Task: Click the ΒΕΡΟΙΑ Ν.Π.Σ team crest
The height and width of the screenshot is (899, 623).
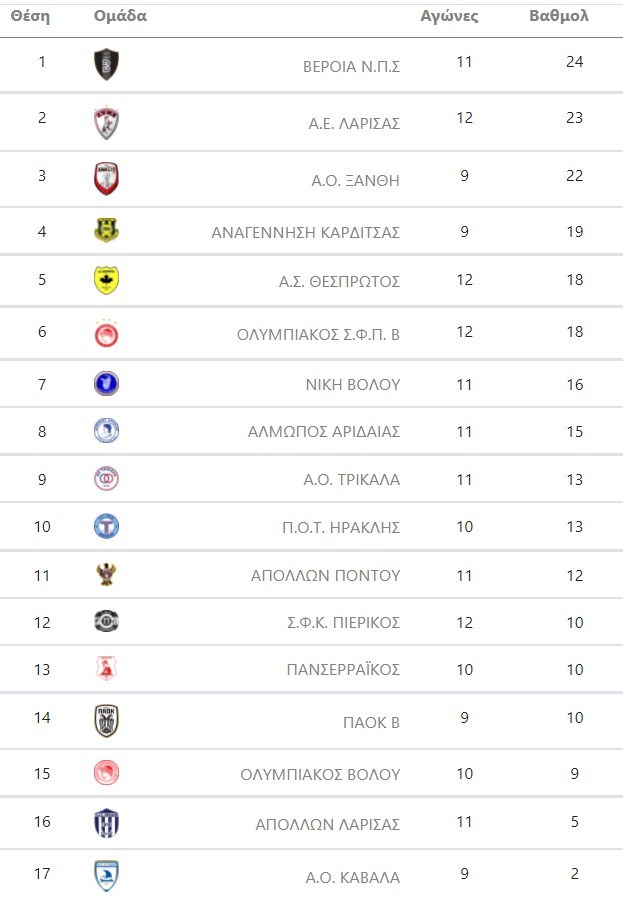Action: pyautogui.click(x=106, y=65)
